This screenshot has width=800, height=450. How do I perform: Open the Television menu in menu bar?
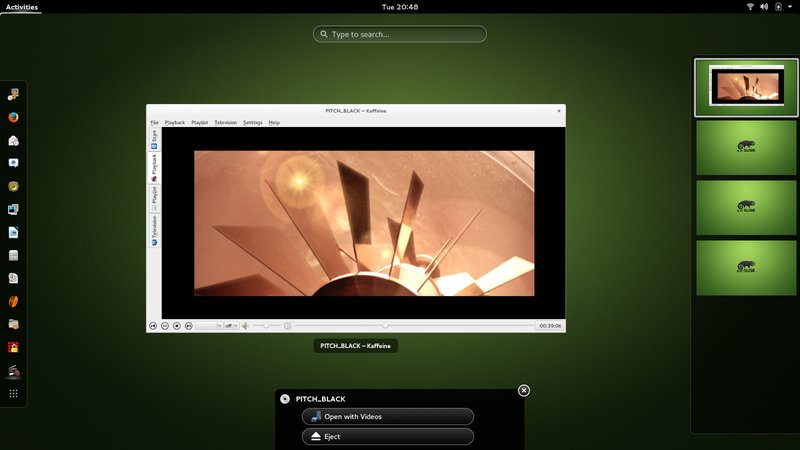click(226, 122)
